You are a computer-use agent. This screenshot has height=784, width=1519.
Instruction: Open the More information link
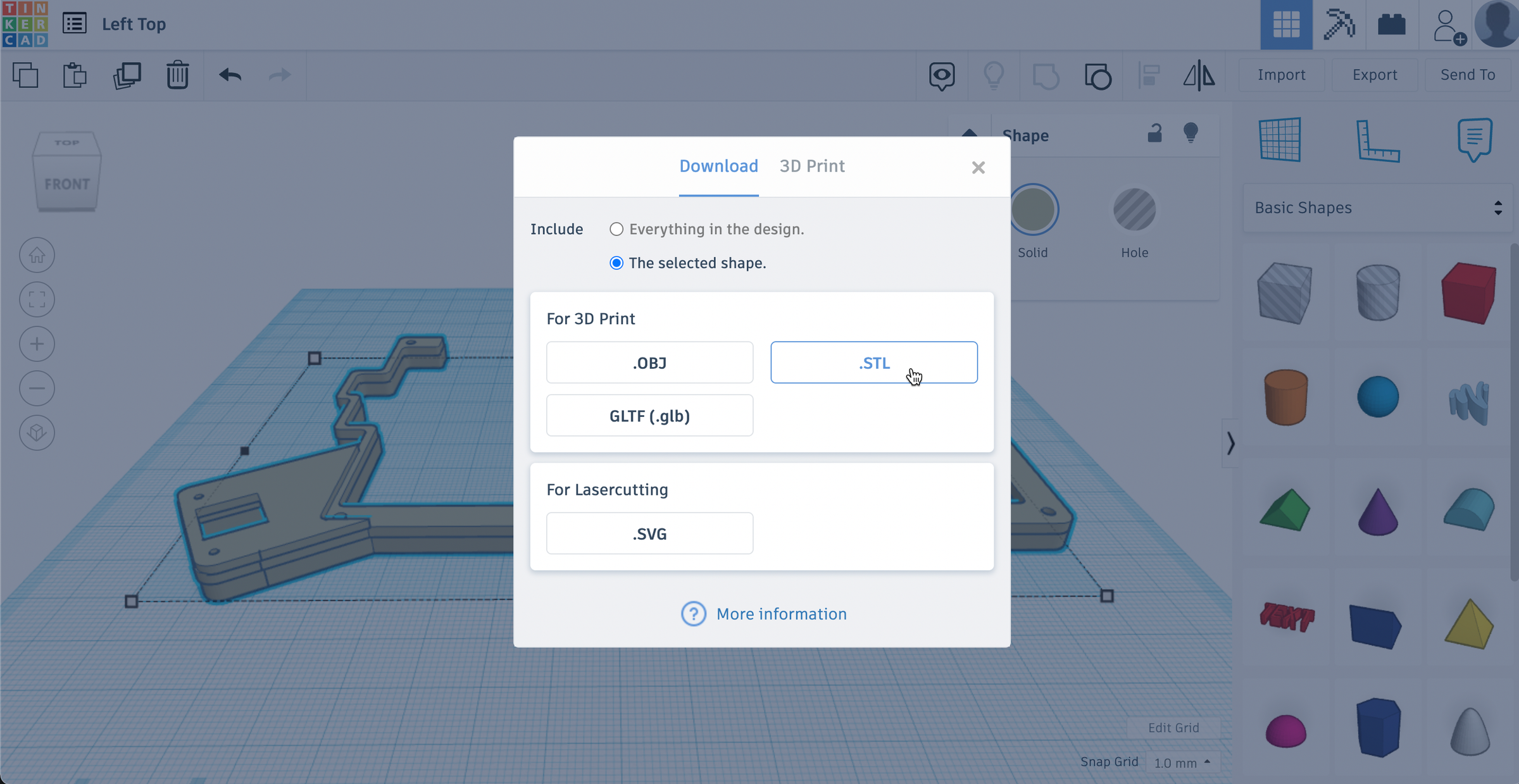coord(781,614)
